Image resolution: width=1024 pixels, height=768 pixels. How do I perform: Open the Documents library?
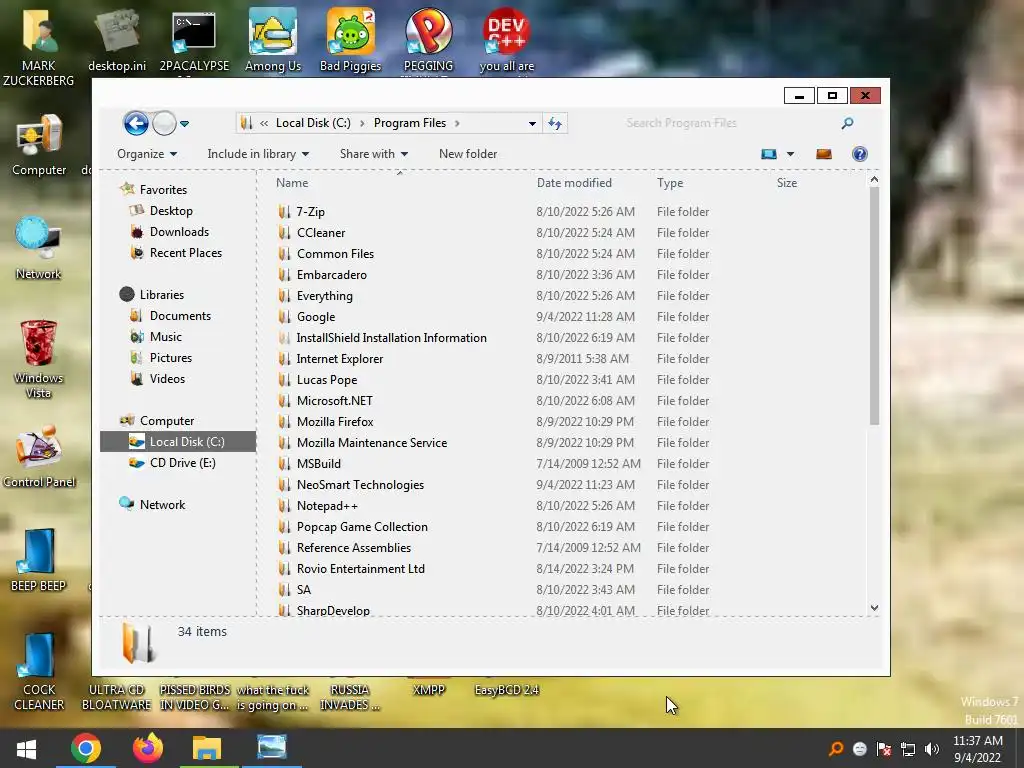[x=180, y=315]
